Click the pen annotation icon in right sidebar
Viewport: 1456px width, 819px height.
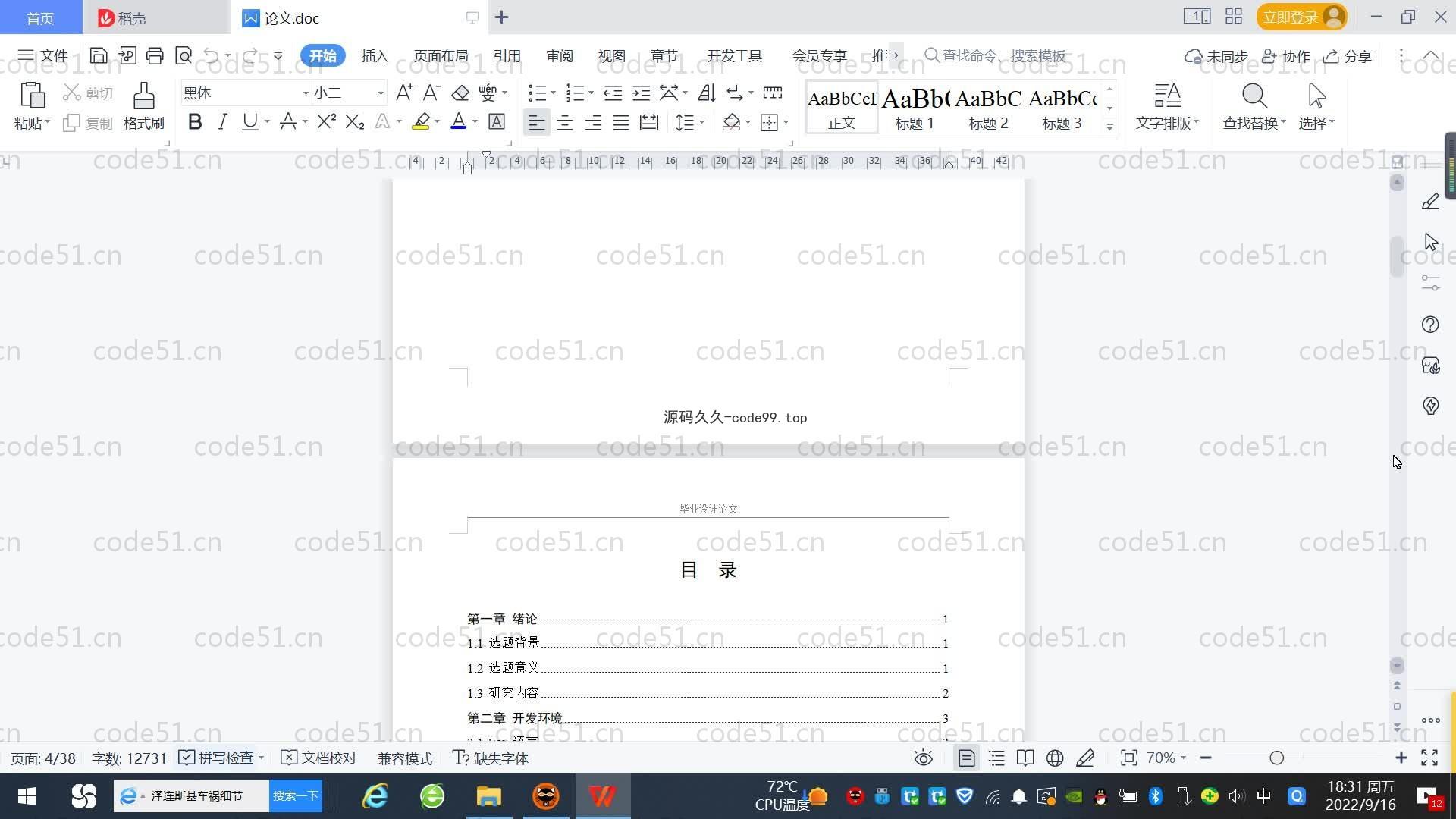1430,201
